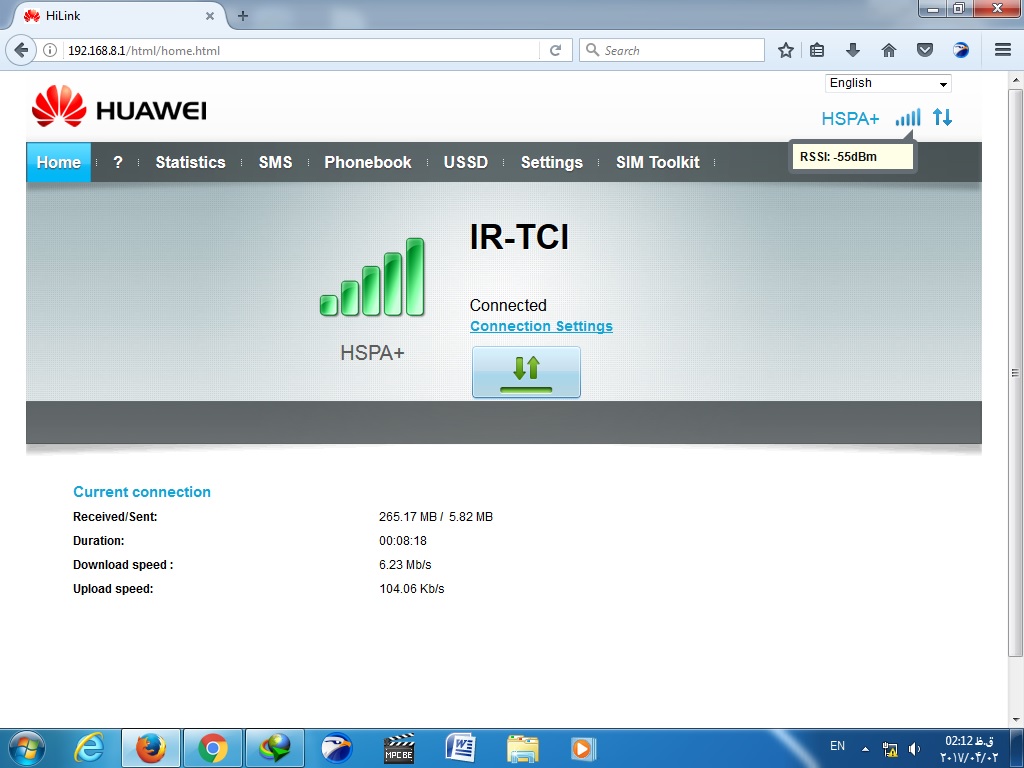The width and height of the screenshot is (1024, 768).
Task: Click the address bar URL field
Action: tap(300, 50)
